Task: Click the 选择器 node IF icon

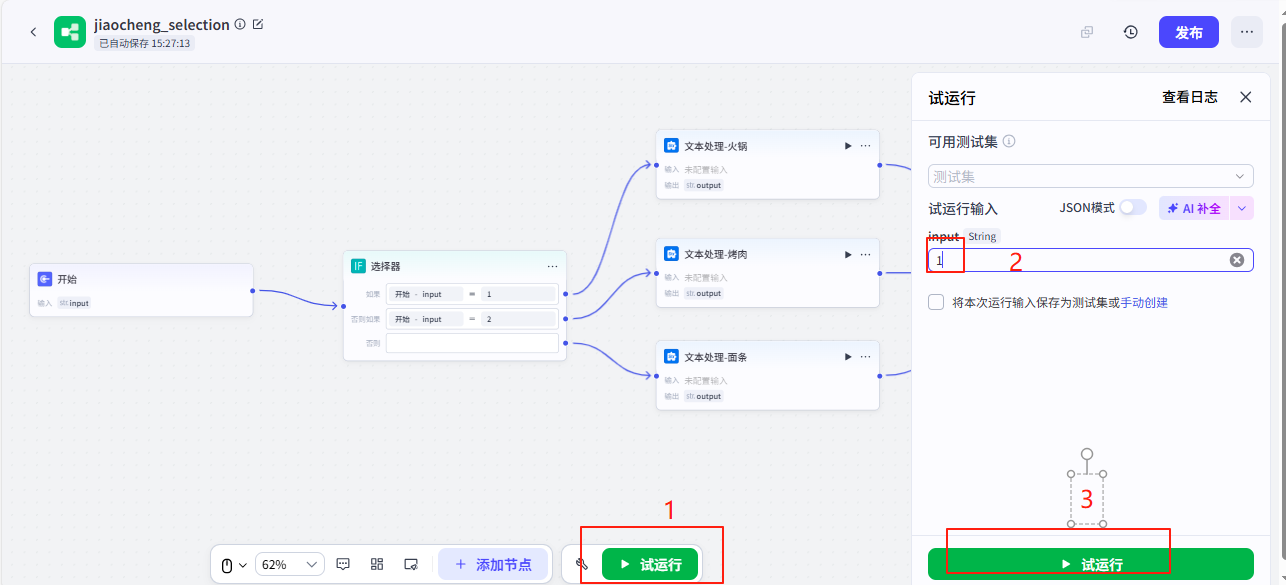Action: tap(358, 266)
